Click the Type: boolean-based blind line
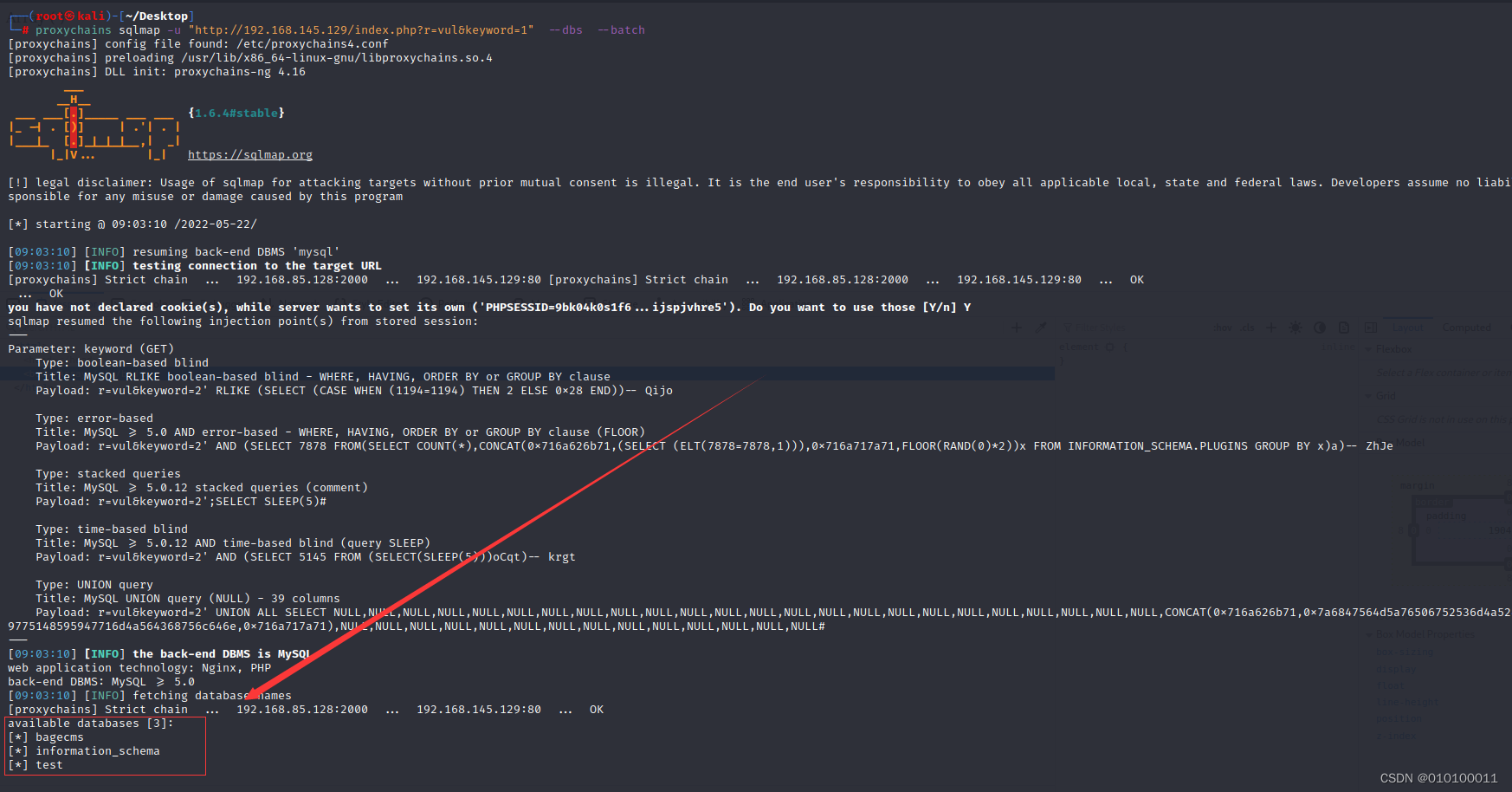Screen dimensions: 1512x792 tap(122, 363)
